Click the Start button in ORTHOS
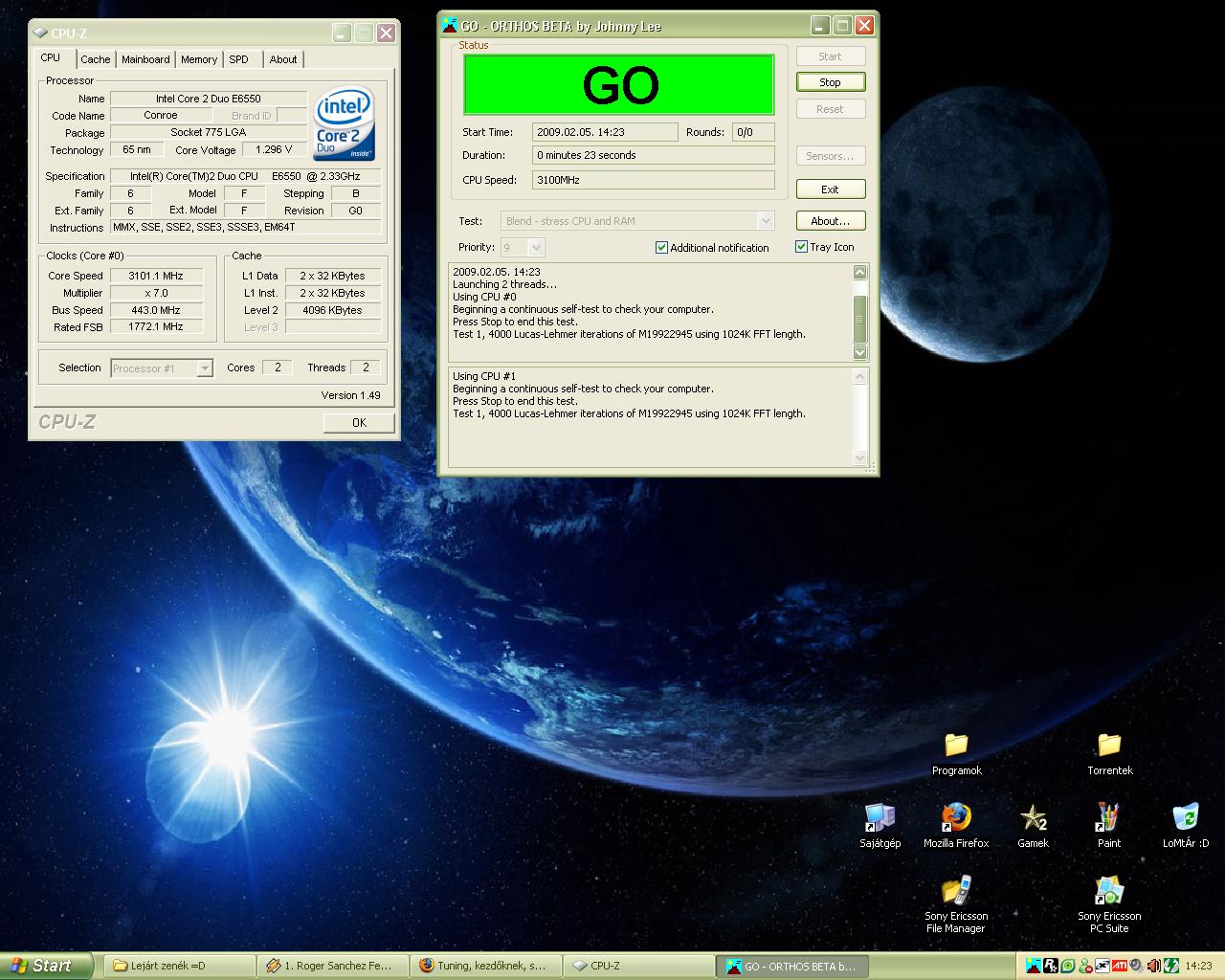Image resolution: width=1225 pixels, height=980 pixels. [x=830, y=56]
